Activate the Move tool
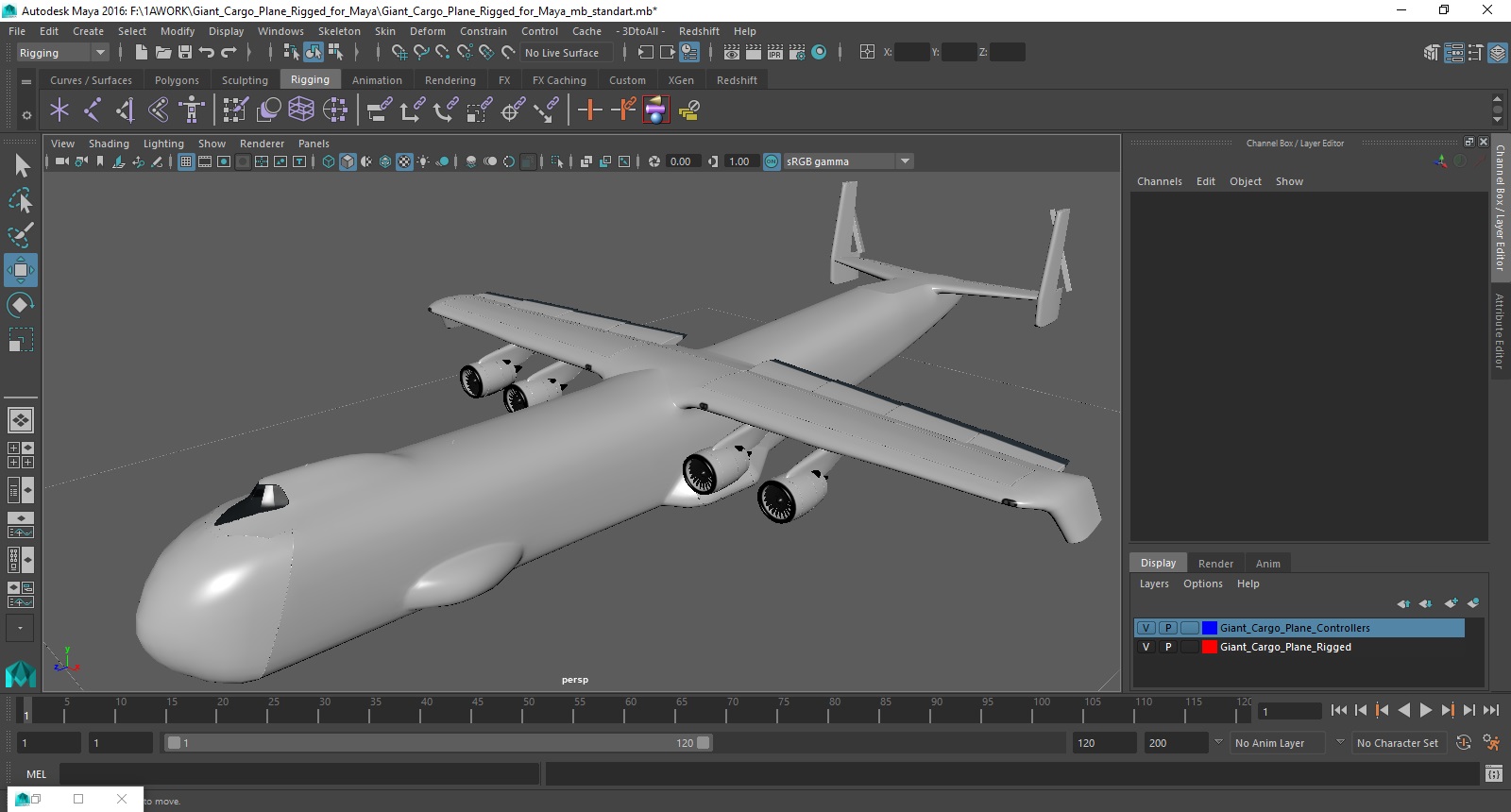Screen dimensions: 1511x812 click(x=21, y=270)
